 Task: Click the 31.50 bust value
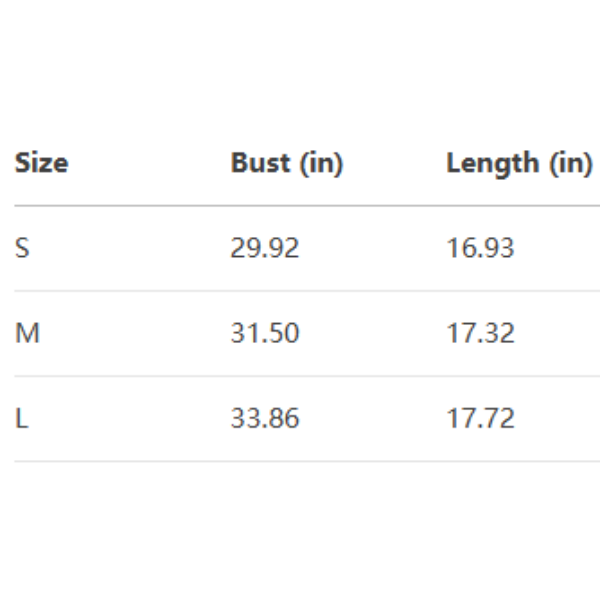[265, 333]
